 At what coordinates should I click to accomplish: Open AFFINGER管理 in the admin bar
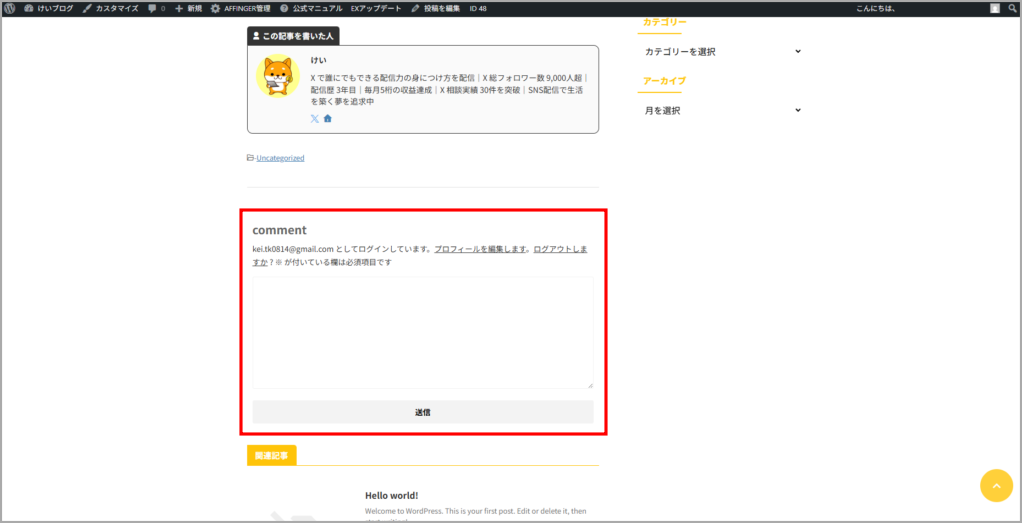[240, 8]
